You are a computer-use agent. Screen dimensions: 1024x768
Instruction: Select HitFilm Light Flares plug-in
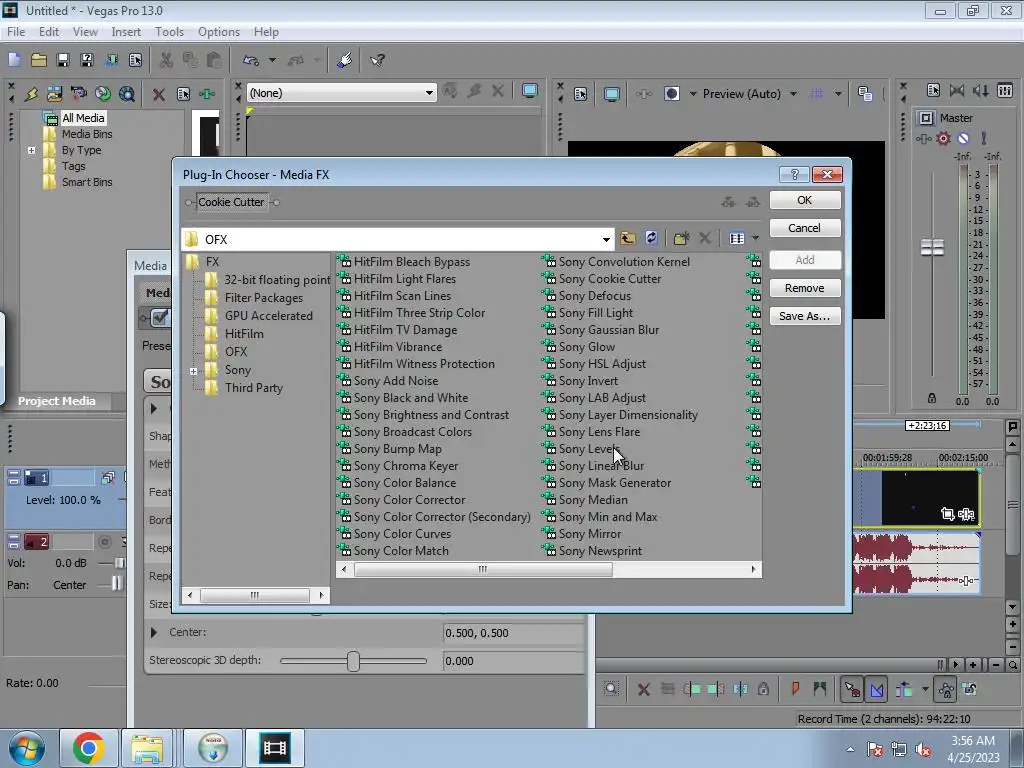(x=404, y=279)
